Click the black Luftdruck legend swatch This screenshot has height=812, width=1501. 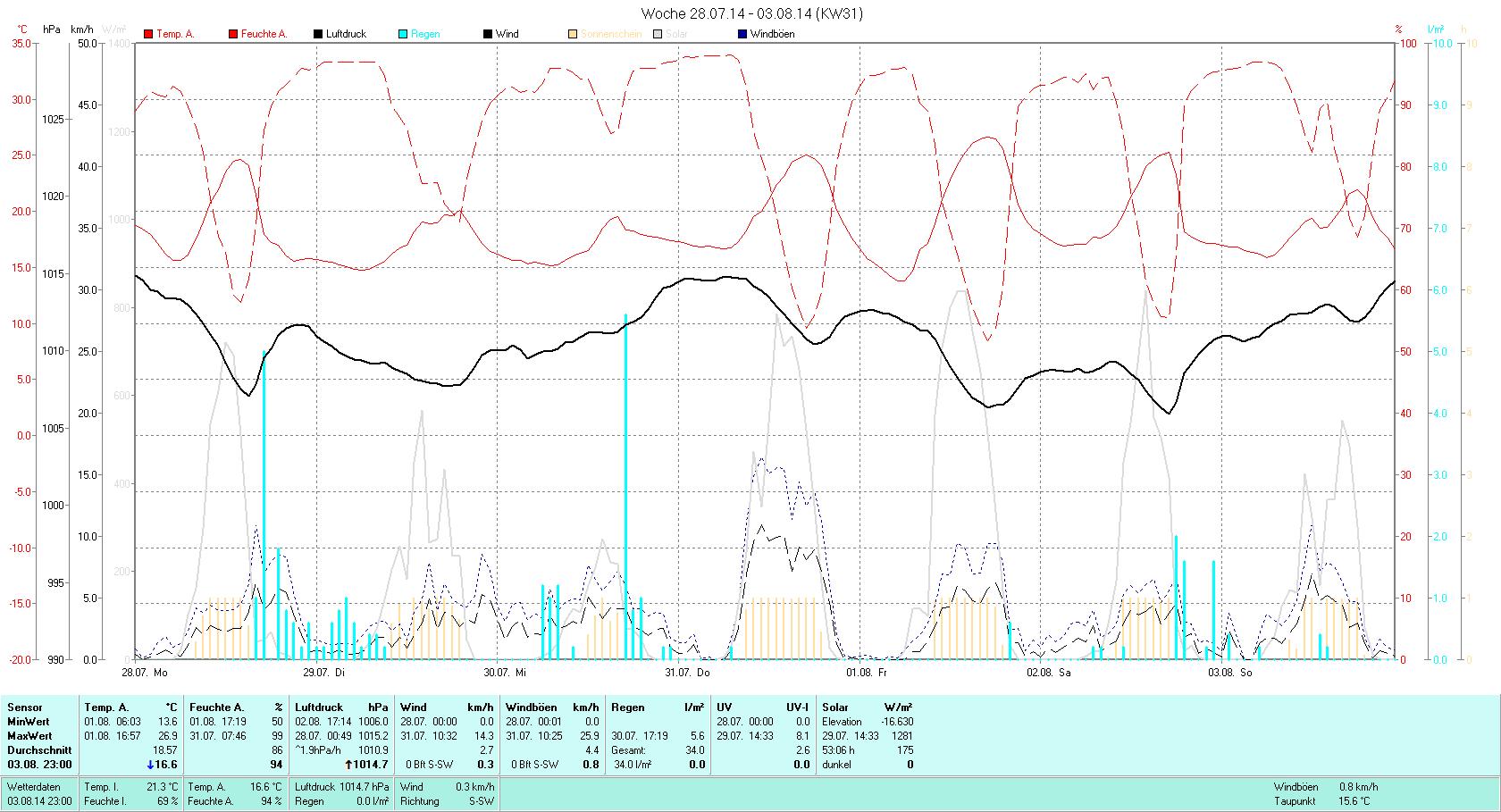(x=318, y=34)
